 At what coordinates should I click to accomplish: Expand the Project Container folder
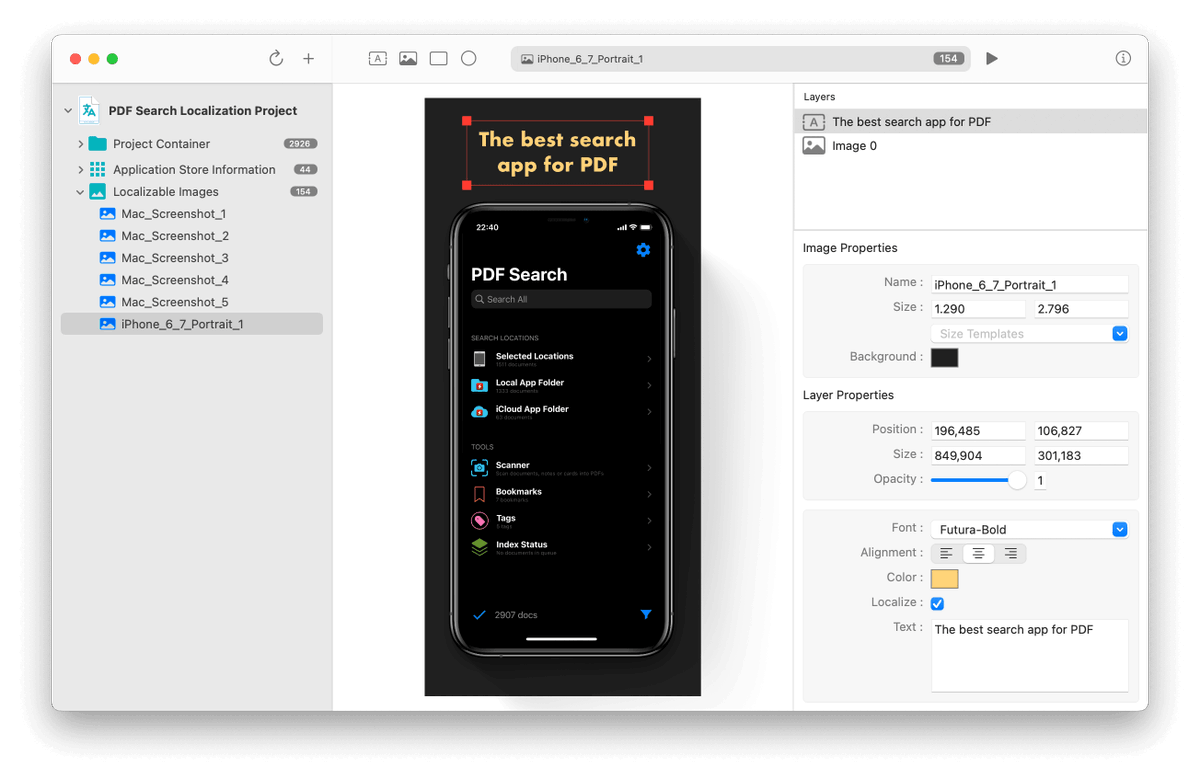click(x=80, y=144)
